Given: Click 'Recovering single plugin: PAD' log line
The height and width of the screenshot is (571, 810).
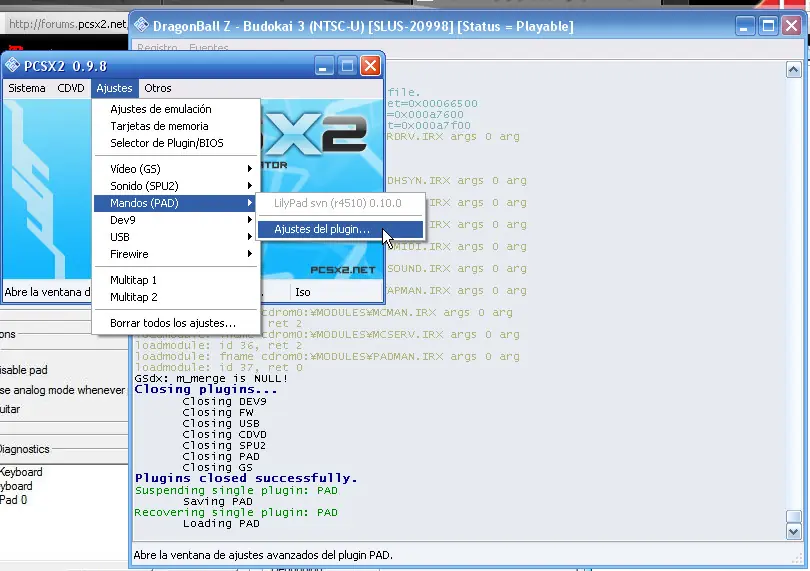Looking at the screenshot, I should point(236,513).
